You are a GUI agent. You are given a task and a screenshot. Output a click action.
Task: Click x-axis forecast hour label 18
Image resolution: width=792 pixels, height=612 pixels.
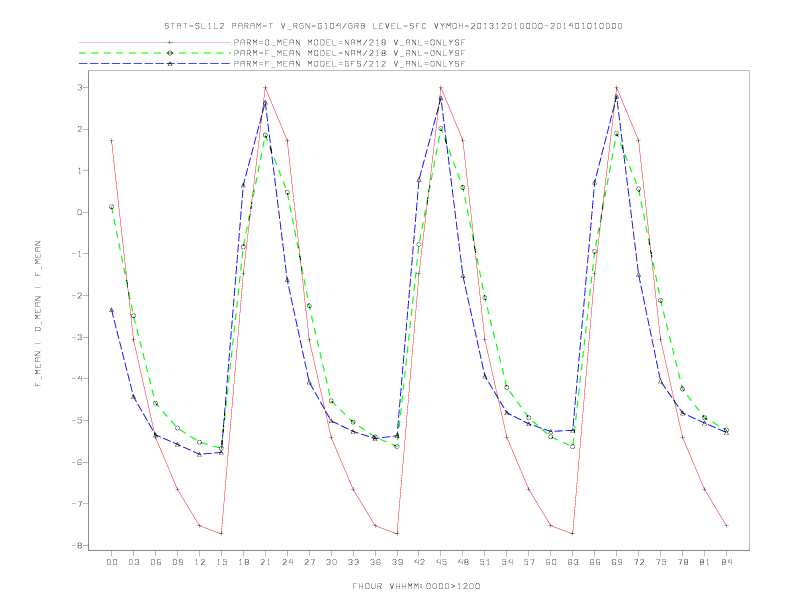pyautogui.click(x=243, y=562)
